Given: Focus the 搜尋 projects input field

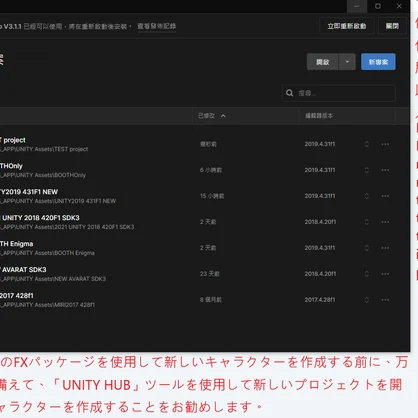Looking at the screenshot, I should 339,93.
